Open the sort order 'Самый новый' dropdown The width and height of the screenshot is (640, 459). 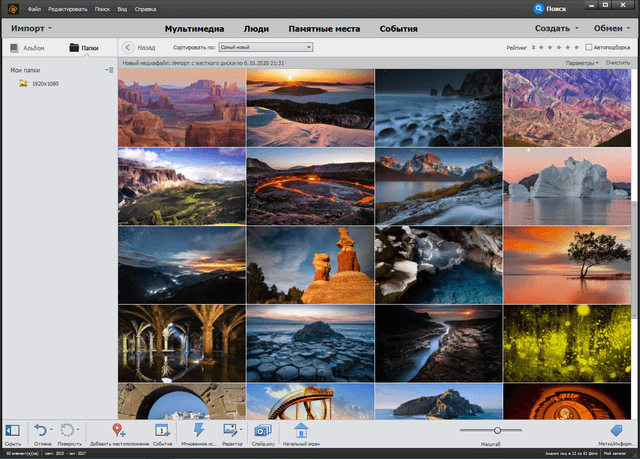point(265,47)
